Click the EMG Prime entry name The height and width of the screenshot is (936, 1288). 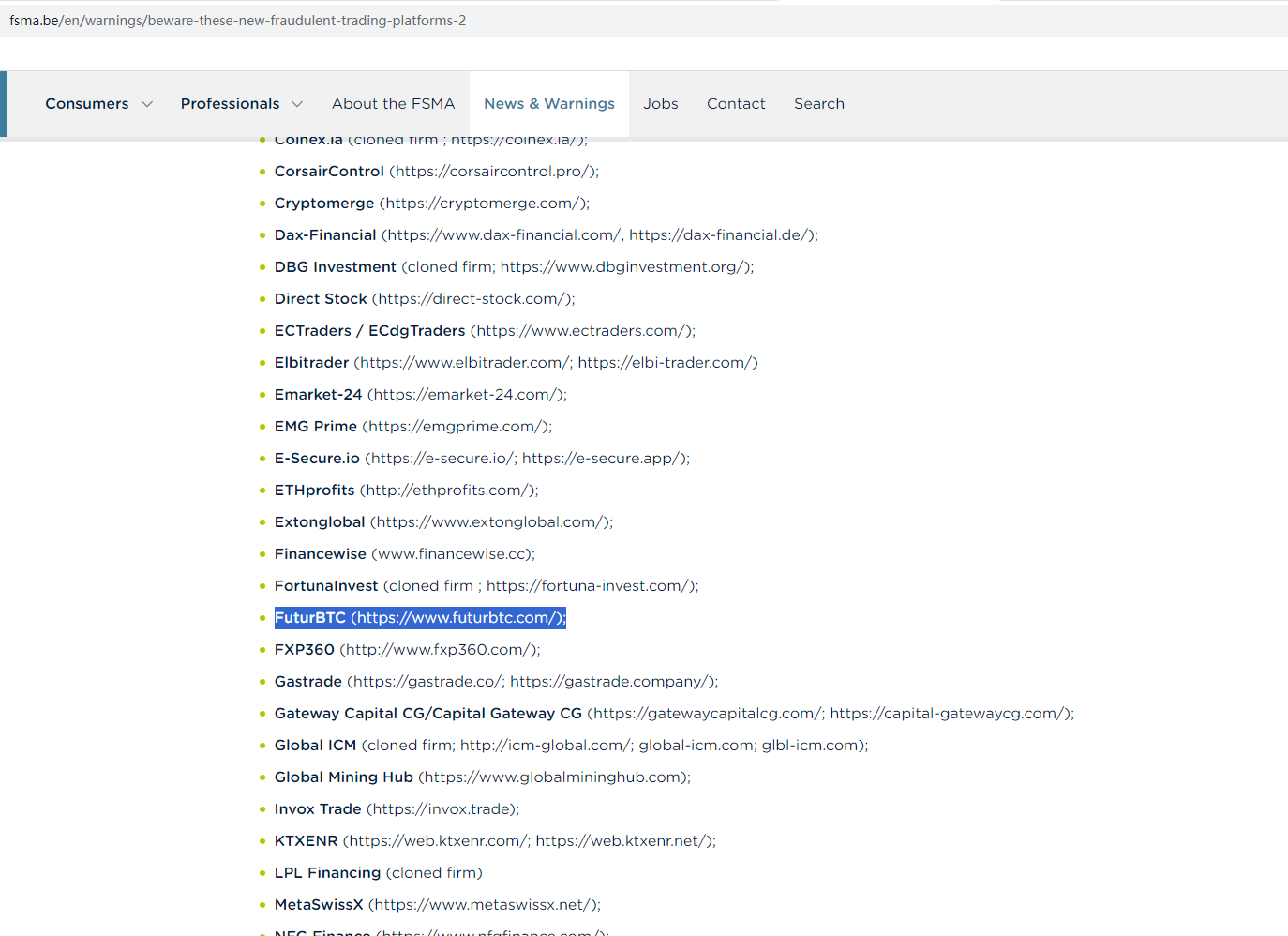(315, 427)
